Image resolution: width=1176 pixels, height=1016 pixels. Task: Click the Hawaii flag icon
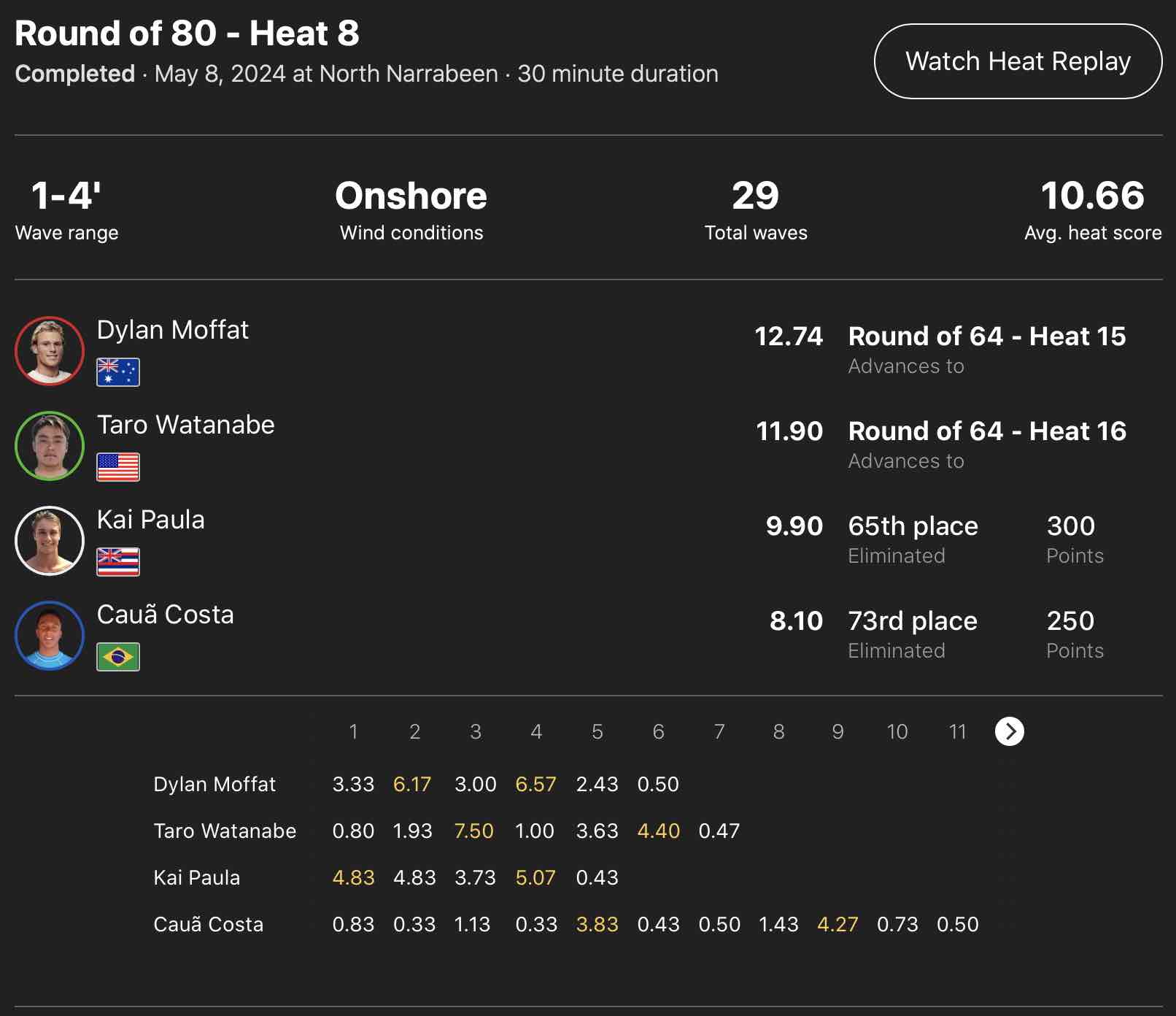[118, 562]
